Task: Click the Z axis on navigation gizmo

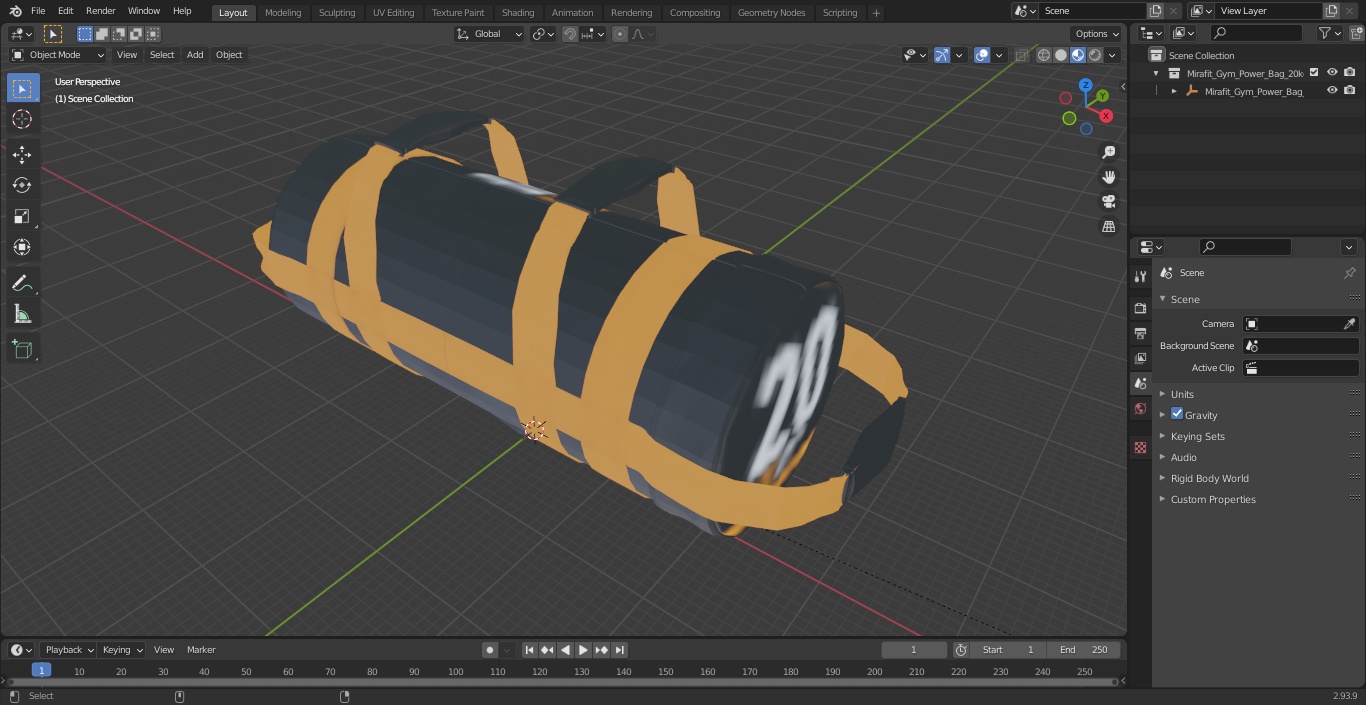Action: pos(1086,85)
